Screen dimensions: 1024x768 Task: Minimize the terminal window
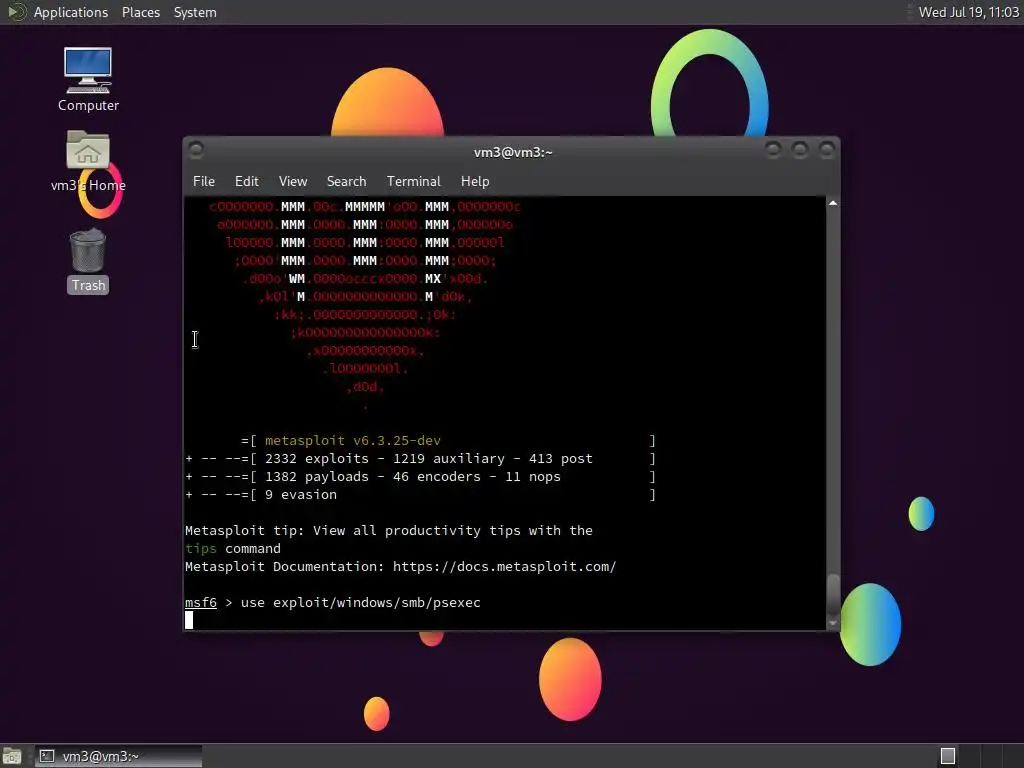click(x=773, y=150)
